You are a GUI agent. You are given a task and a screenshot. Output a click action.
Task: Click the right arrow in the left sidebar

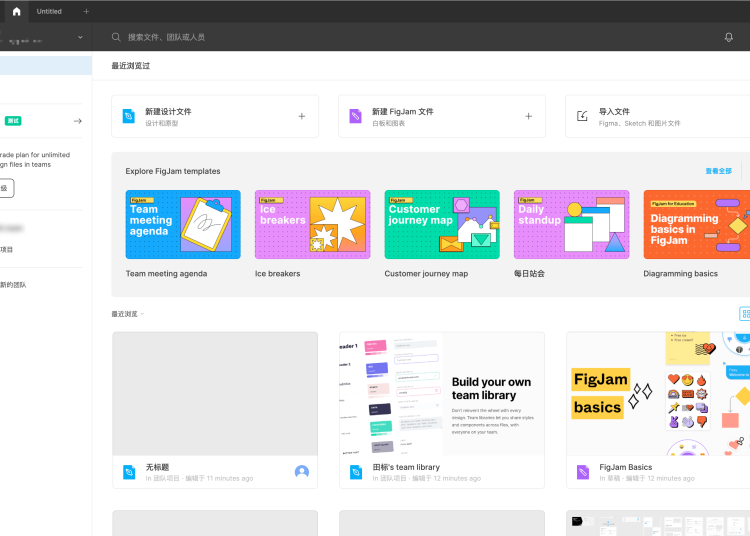tap(78, 121)
